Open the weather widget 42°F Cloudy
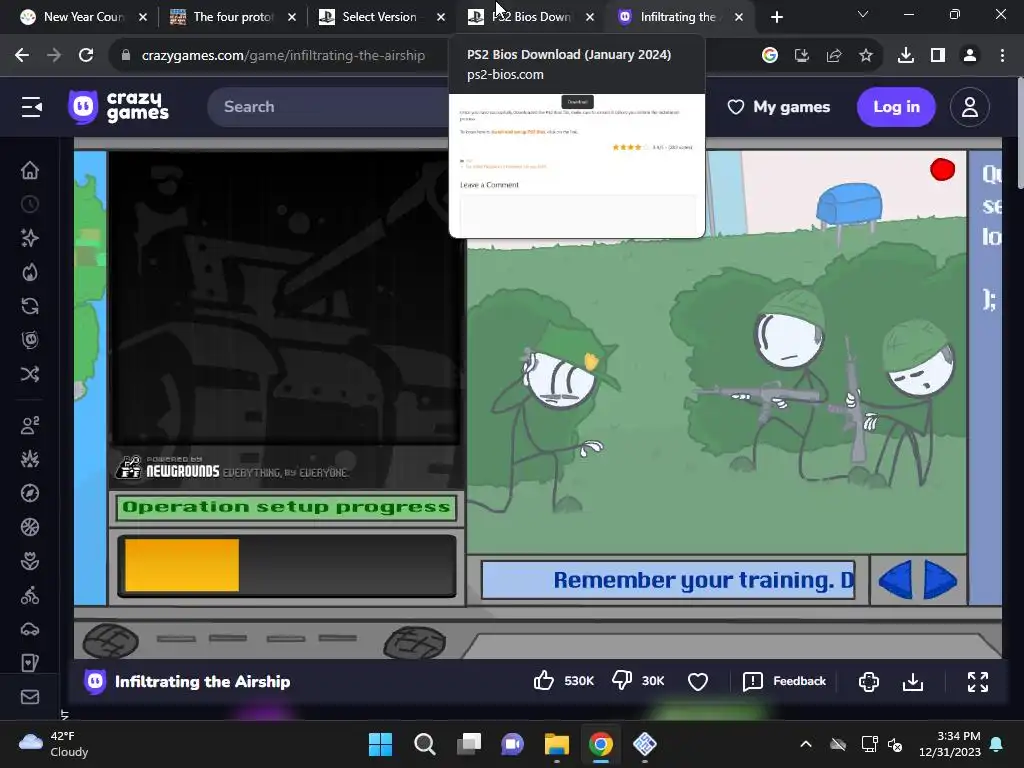1024x768 pixels. click(54, 744)
